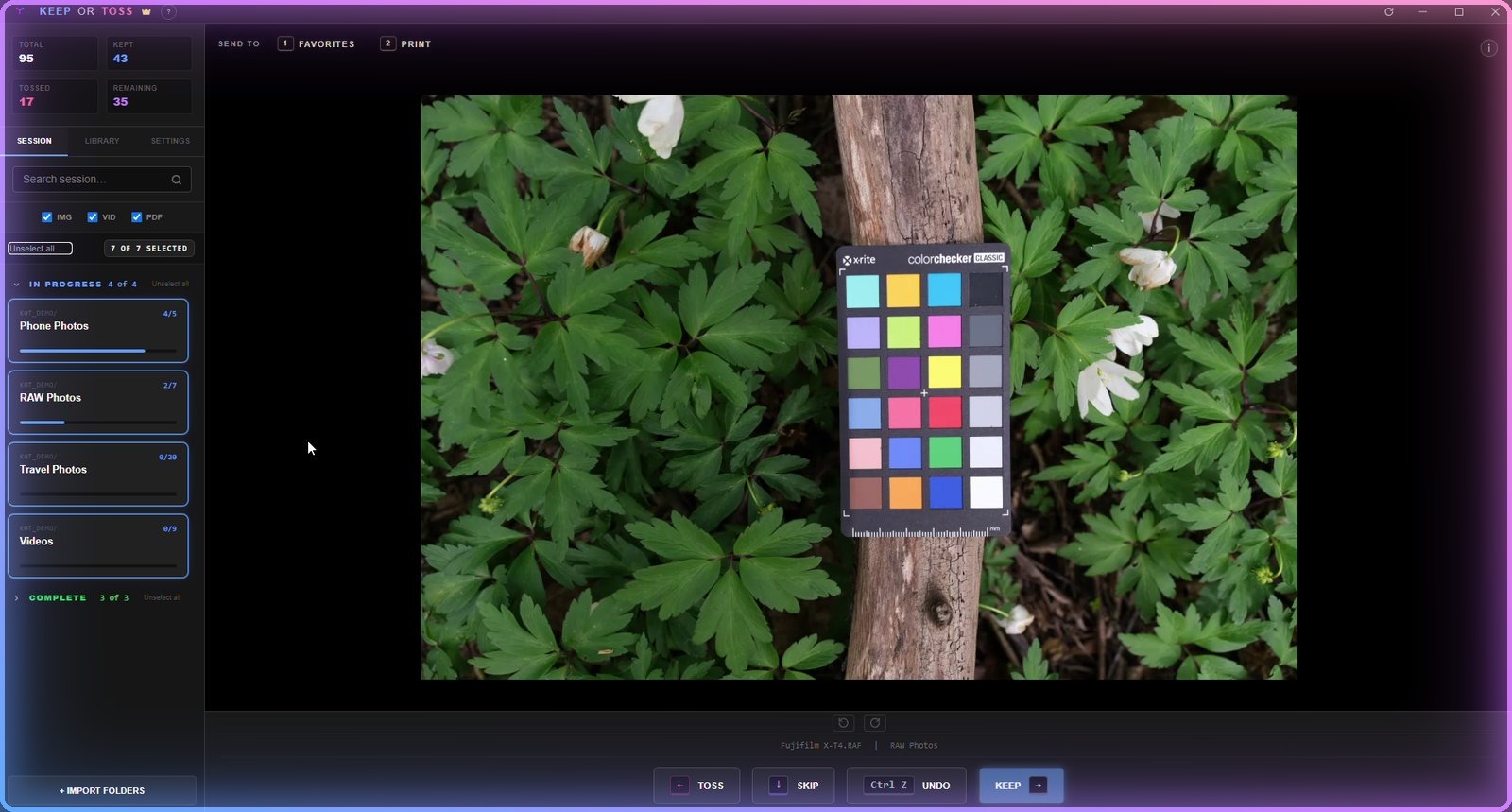The width and height of the screenshot is (1512, 812).
Task: Toggle the PDF file type checkbox
Action: [x=137, y=217]
